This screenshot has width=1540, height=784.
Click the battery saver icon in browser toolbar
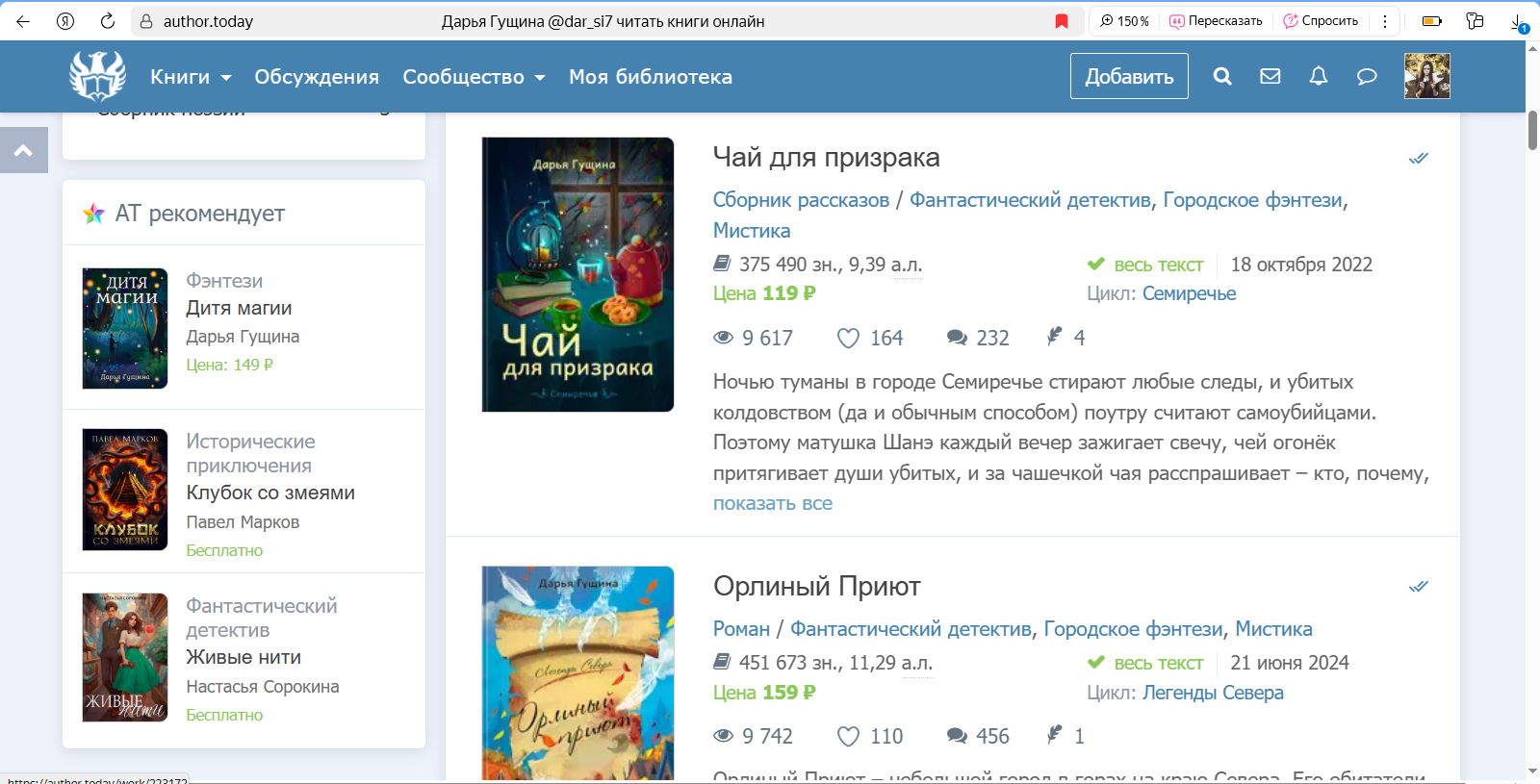[1432, 21]
